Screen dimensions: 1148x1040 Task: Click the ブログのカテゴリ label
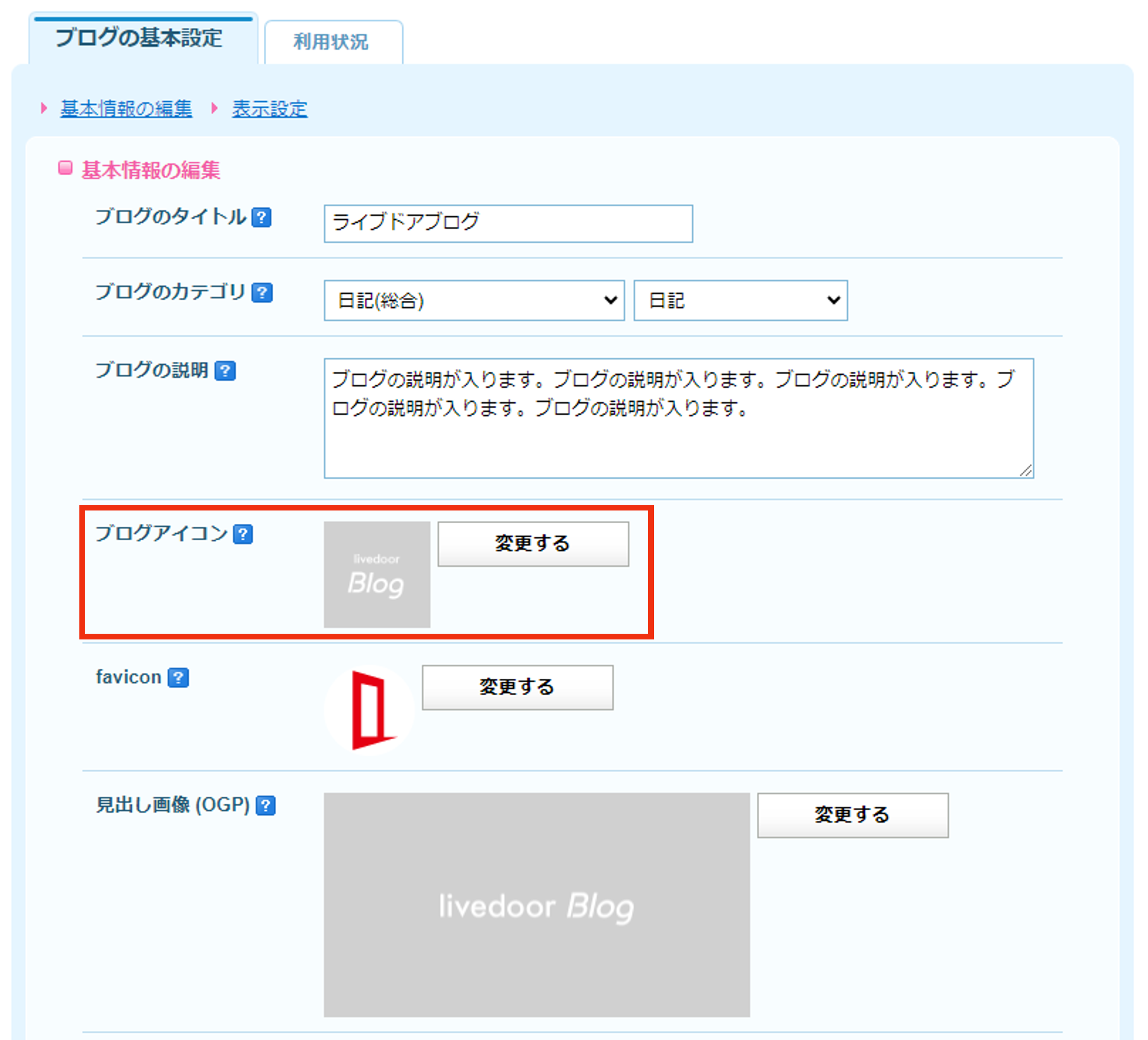[170, 292]
